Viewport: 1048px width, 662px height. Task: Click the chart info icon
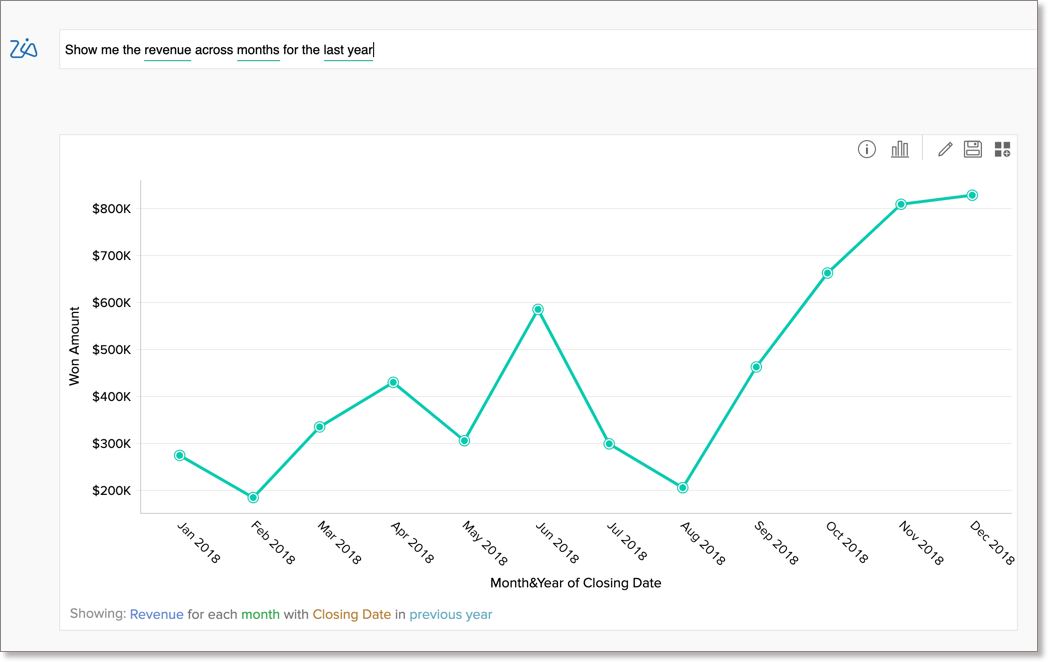[x=867, y=149]
